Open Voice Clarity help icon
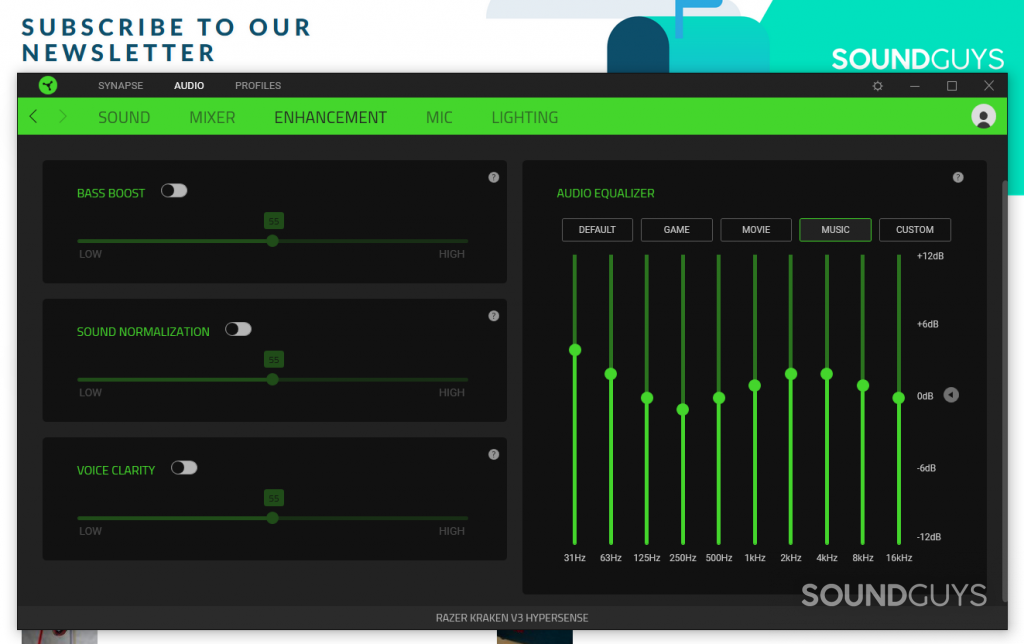This screenshot has height=644, width=1024. tap(494, 454)
